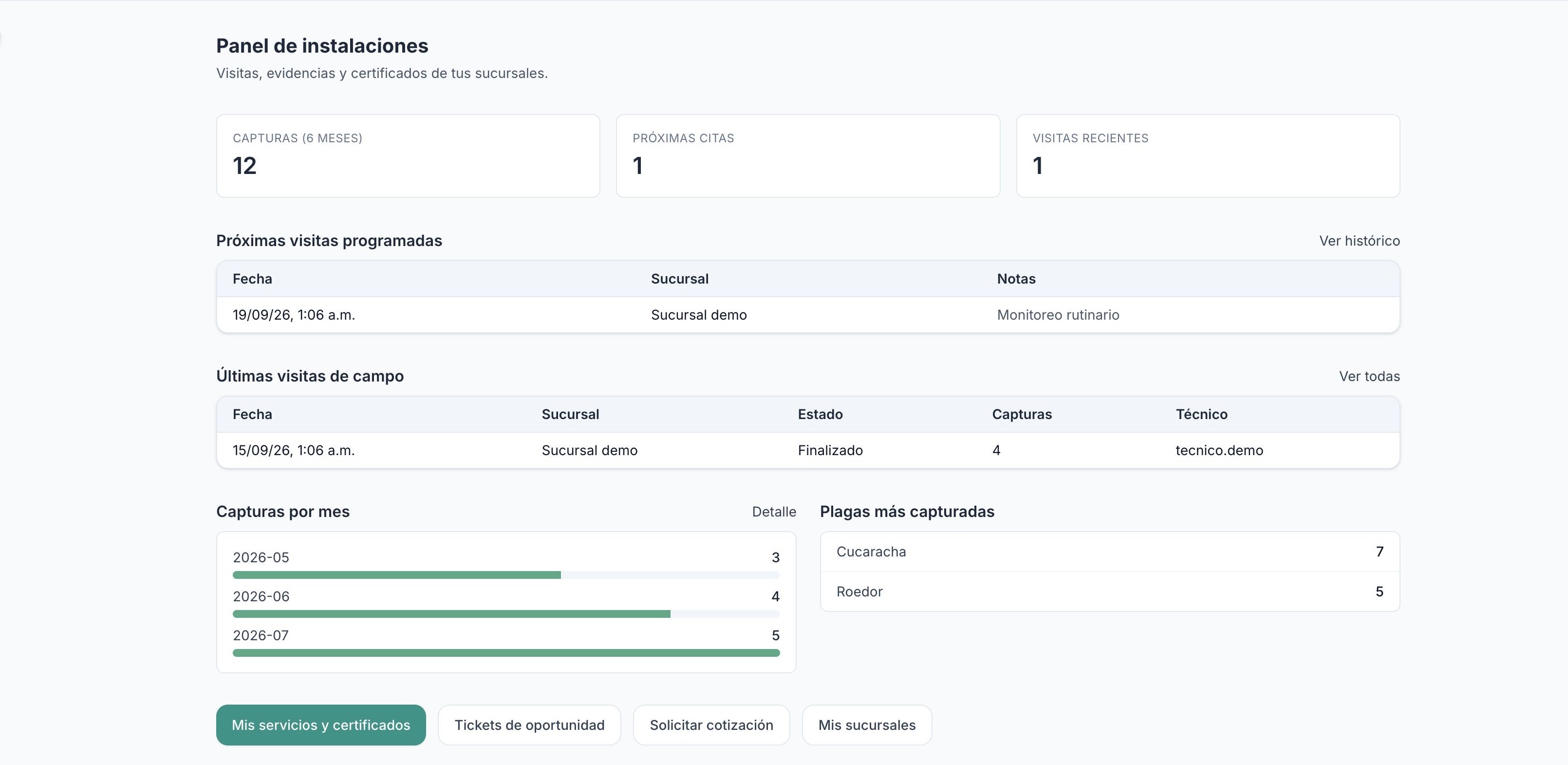Click Capturas value 4 in visits row

(x=996, y=450)
